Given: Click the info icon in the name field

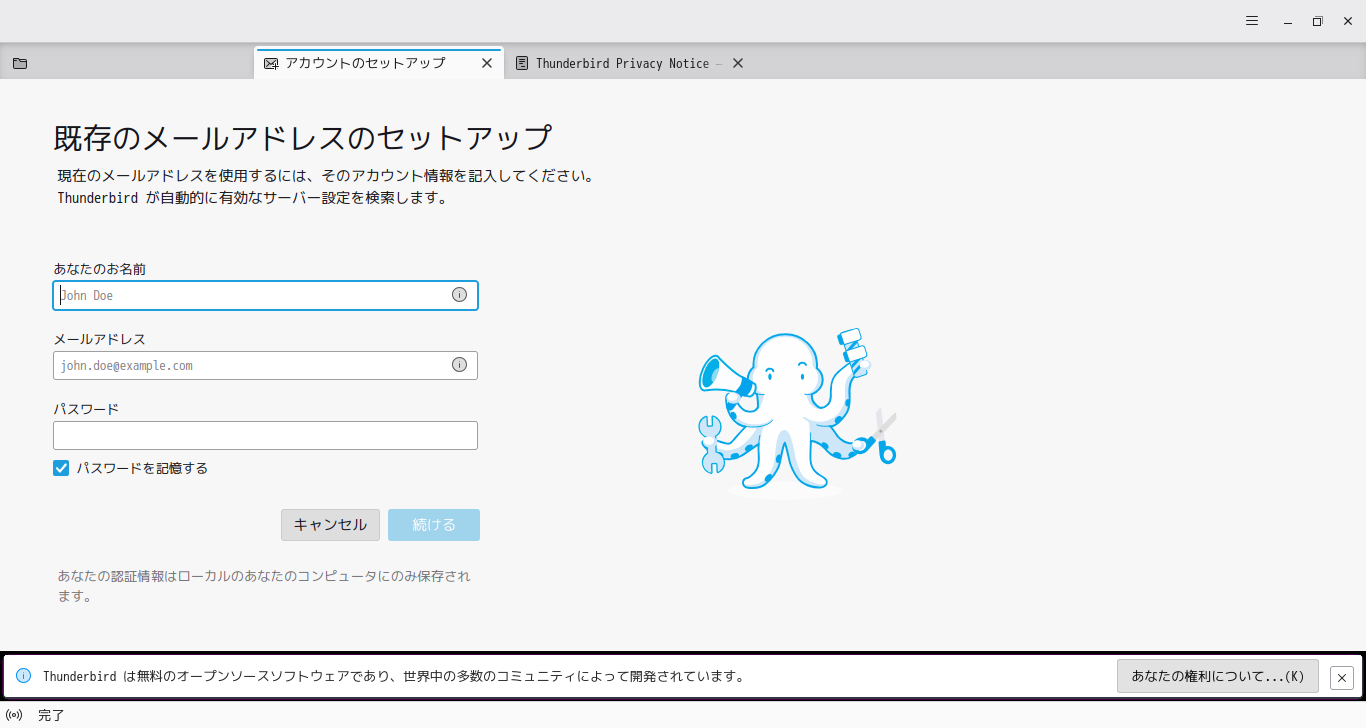Looking at the screenshot, I should [x=459, y=294].
